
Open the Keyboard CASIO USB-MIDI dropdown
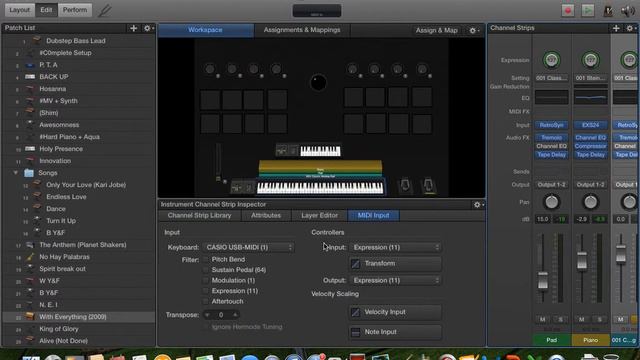tap(249, 247)
